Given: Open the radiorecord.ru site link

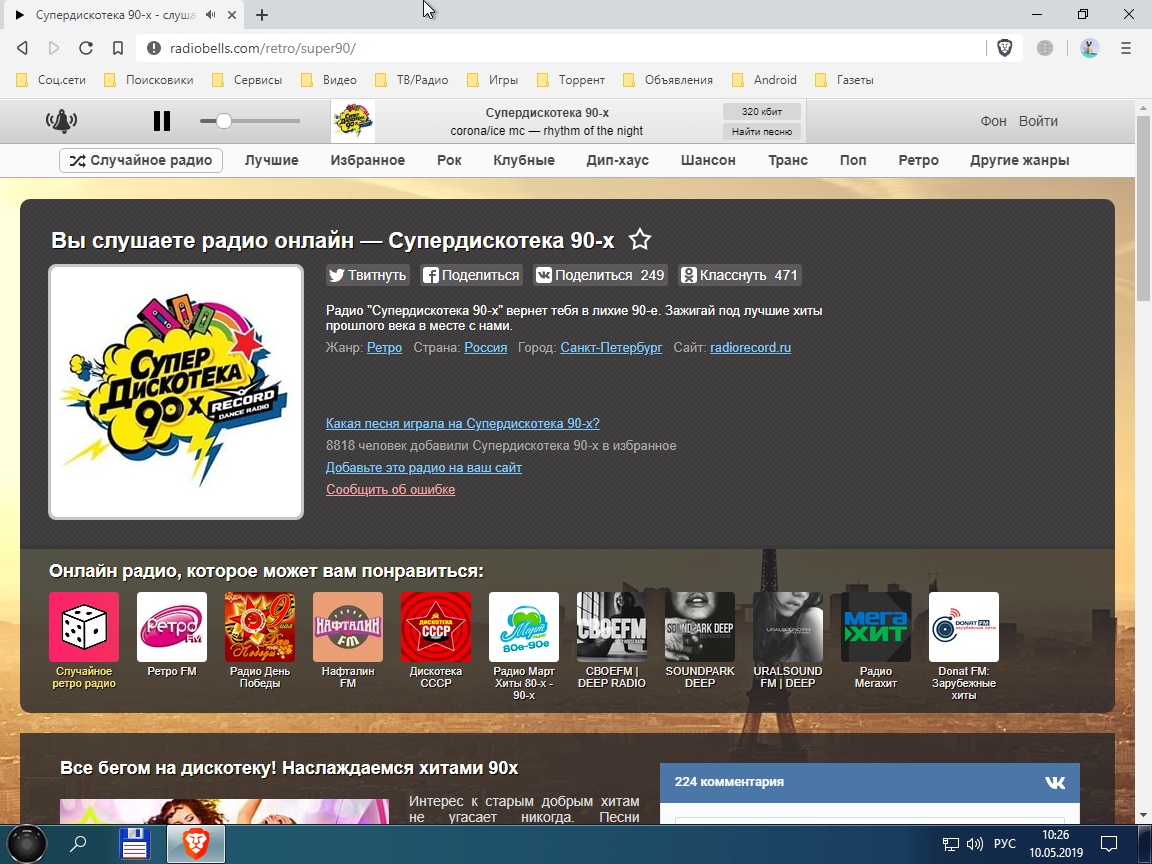Looking at the screenshot, I should tap(750, 348).
